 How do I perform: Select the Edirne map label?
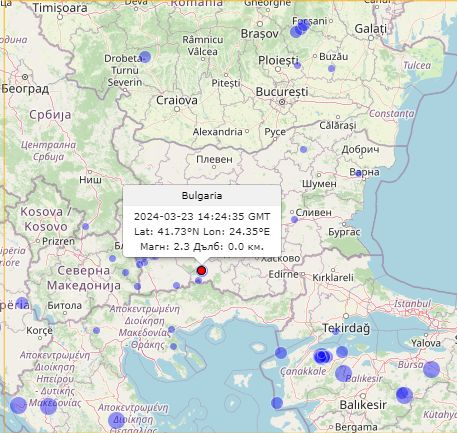pyautogui.click(x=284, y=274)
